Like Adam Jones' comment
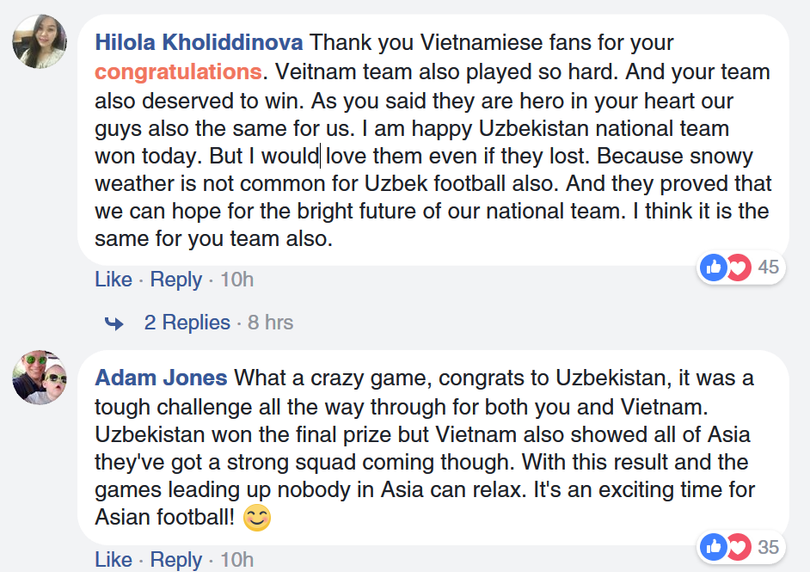The image size is (810, 572). 113,560
